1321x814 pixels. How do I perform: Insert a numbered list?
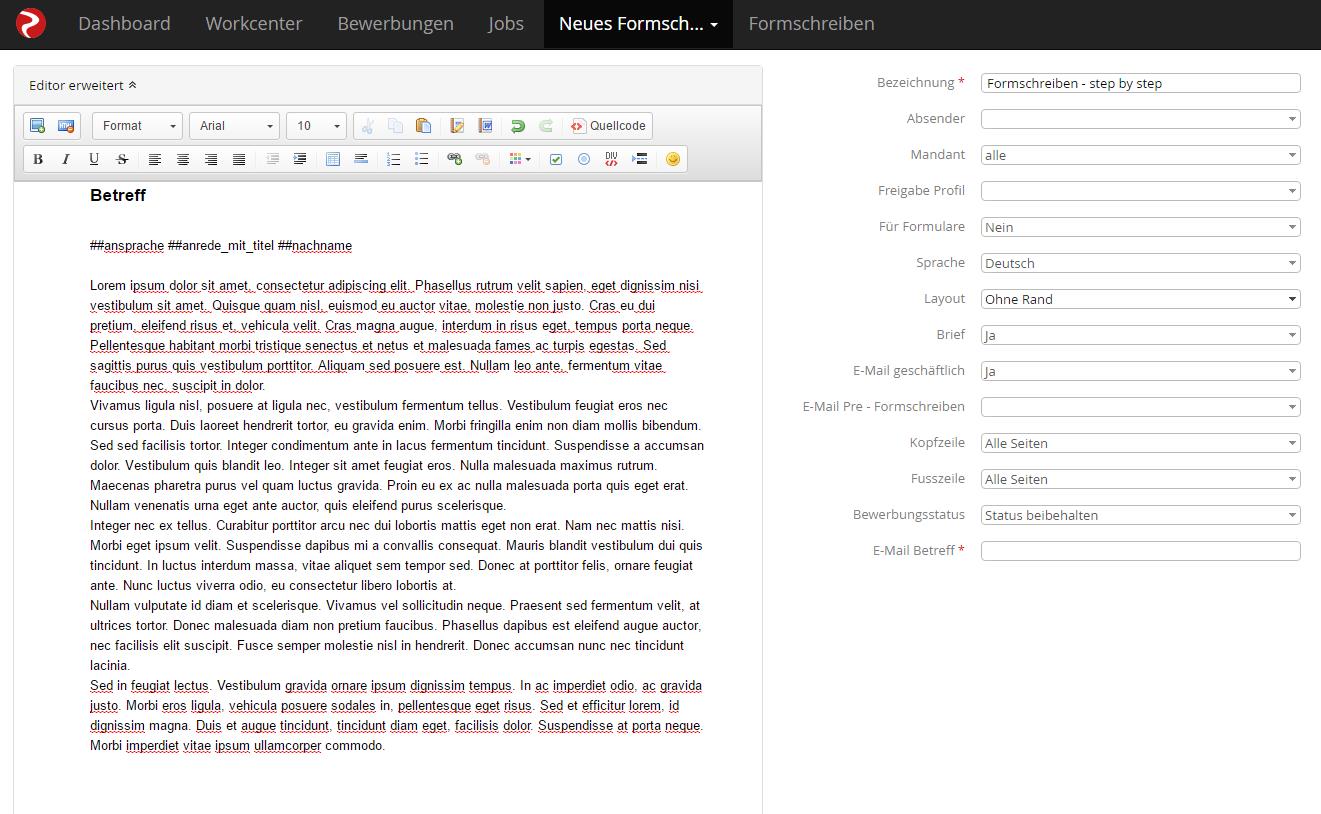tap(394, 159)
